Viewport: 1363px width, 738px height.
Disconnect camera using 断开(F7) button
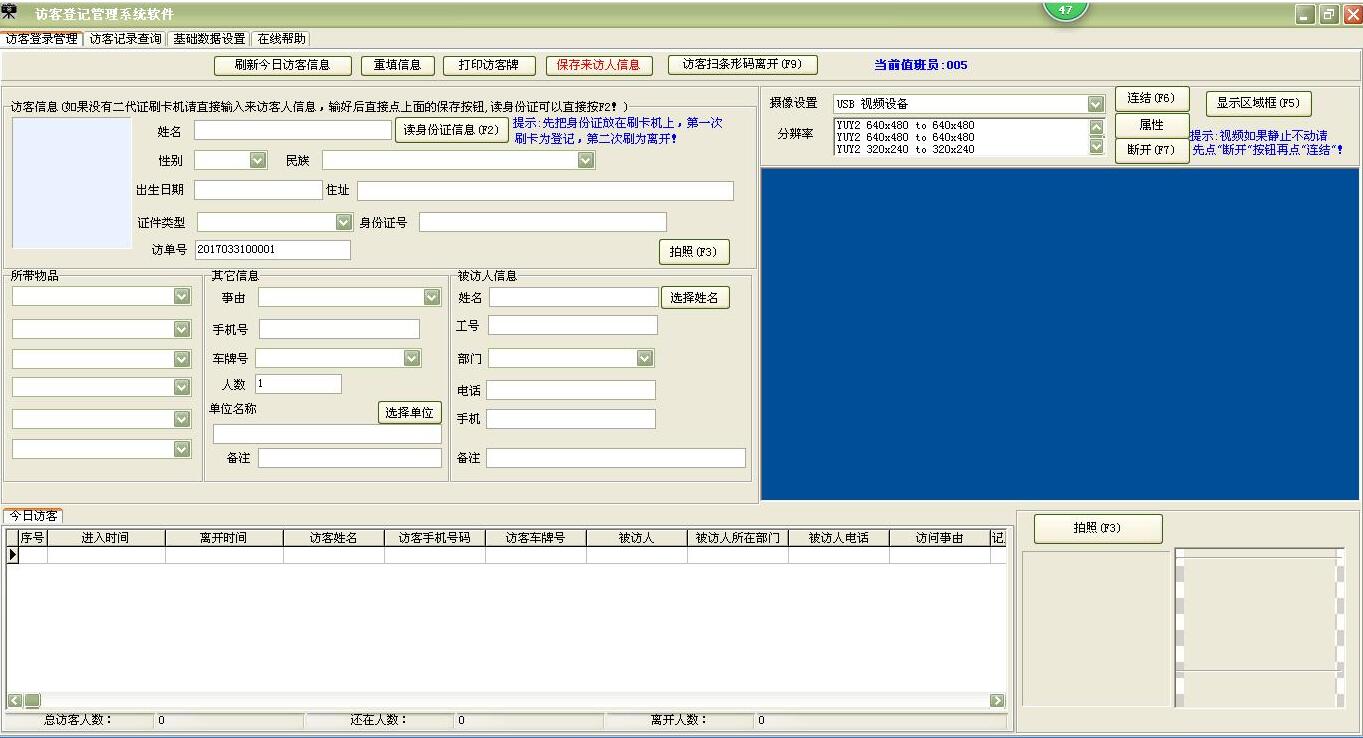[x=1152, y=148]
